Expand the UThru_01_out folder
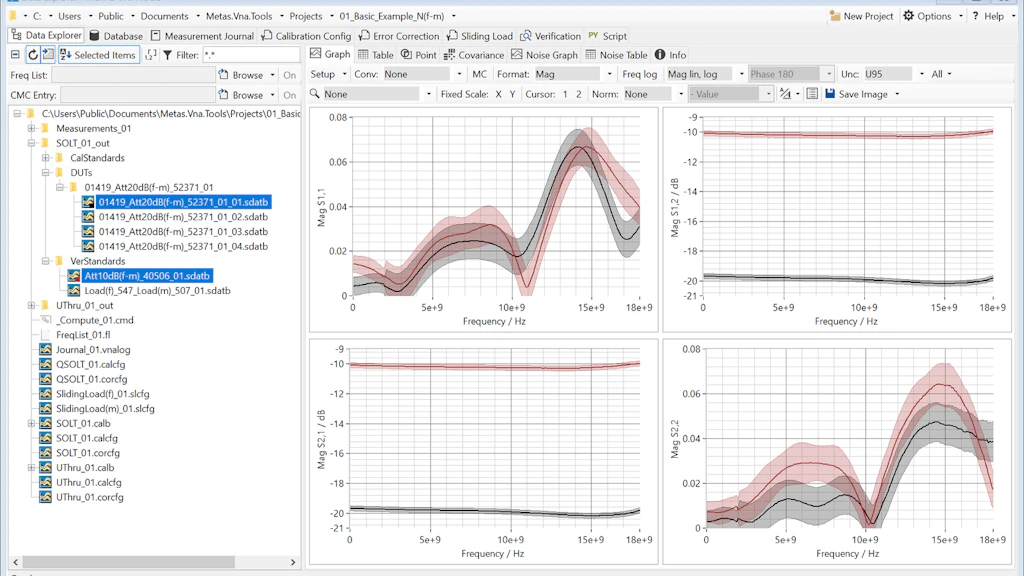1024x576 pixels. pos(31,306)
